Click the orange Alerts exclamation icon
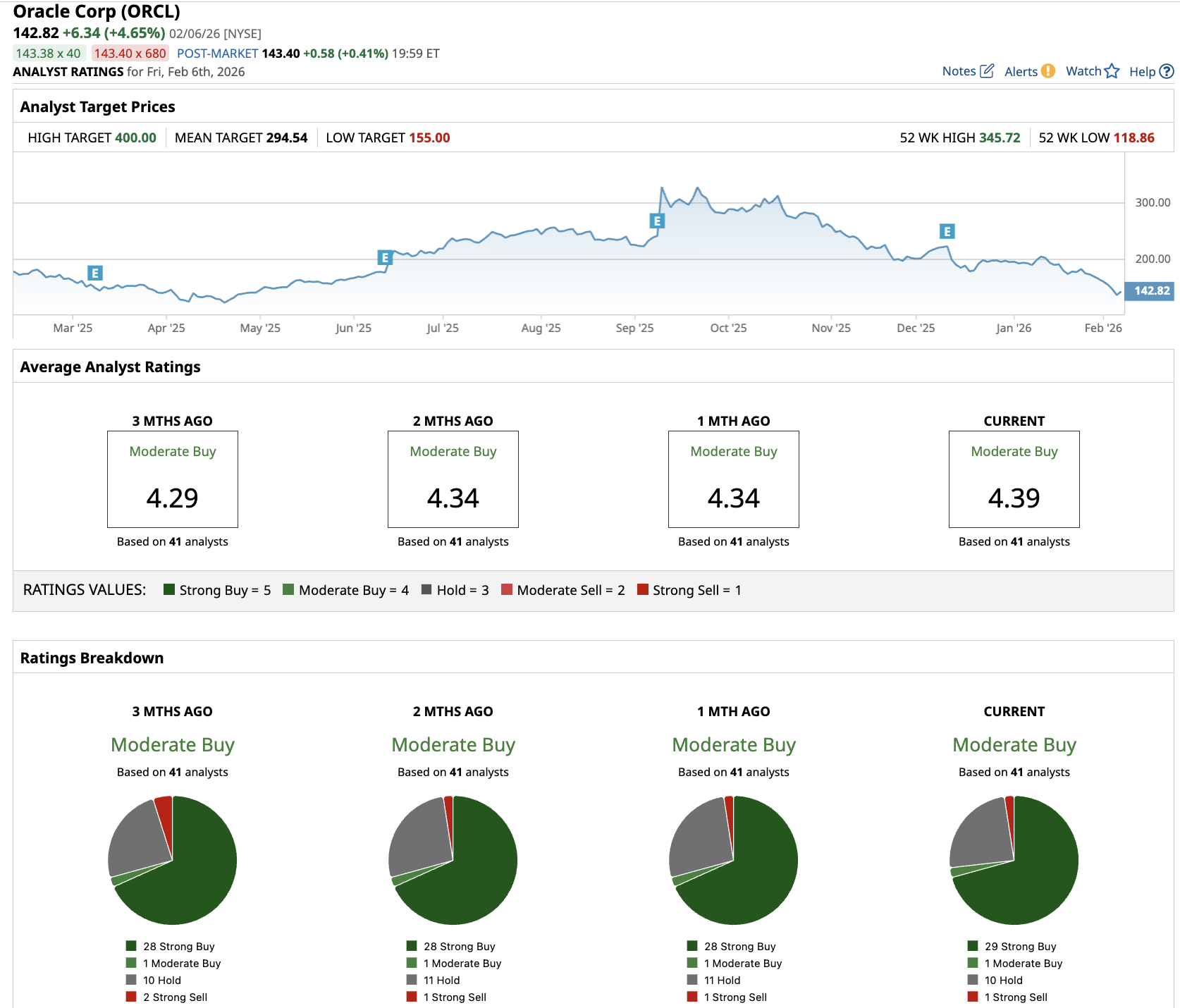 pyautogui.click(x=1048, y=71)
